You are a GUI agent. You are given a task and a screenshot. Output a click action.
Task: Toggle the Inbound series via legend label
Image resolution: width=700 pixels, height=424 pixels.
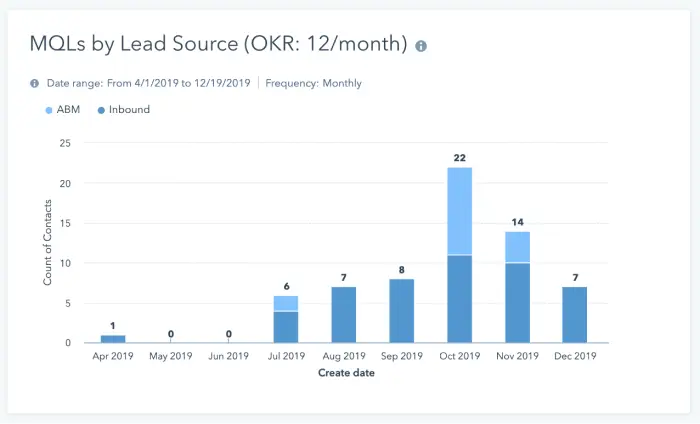click(129, 109)
